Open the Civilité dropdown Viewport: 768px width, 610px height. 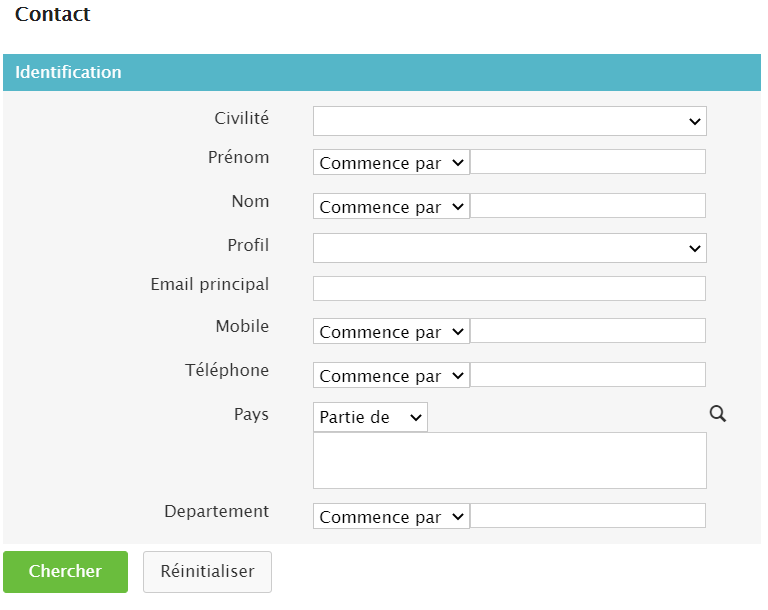(x=509, y=121)
